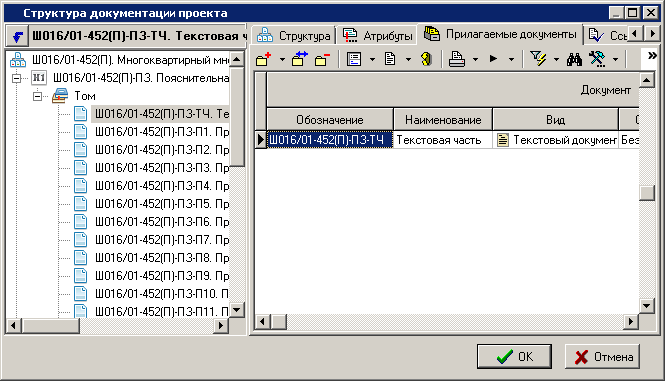The height and width of the screenshot is (381, 665).
Task: Select the Ш016/01-452(П)-ПЗ-П6 tree item
Action: (161, 222)
